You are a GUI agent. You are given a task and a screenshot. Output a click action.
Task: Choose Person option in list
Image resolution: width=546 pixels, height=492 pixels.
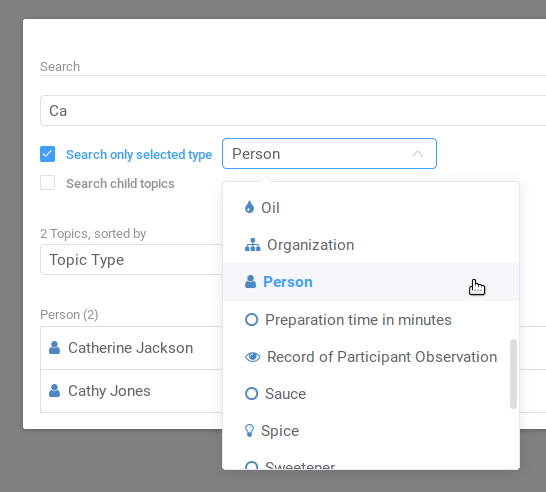371,282
